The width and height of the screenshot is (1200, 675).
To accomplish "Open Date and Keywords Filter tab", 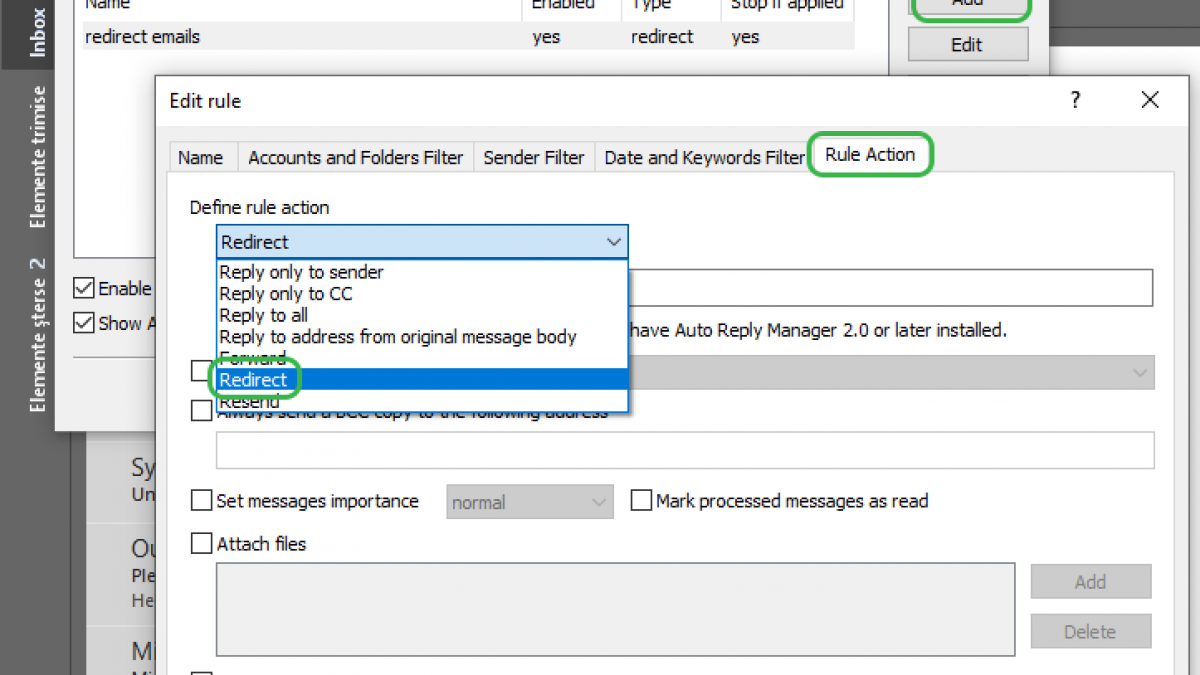I will [704, 158].
